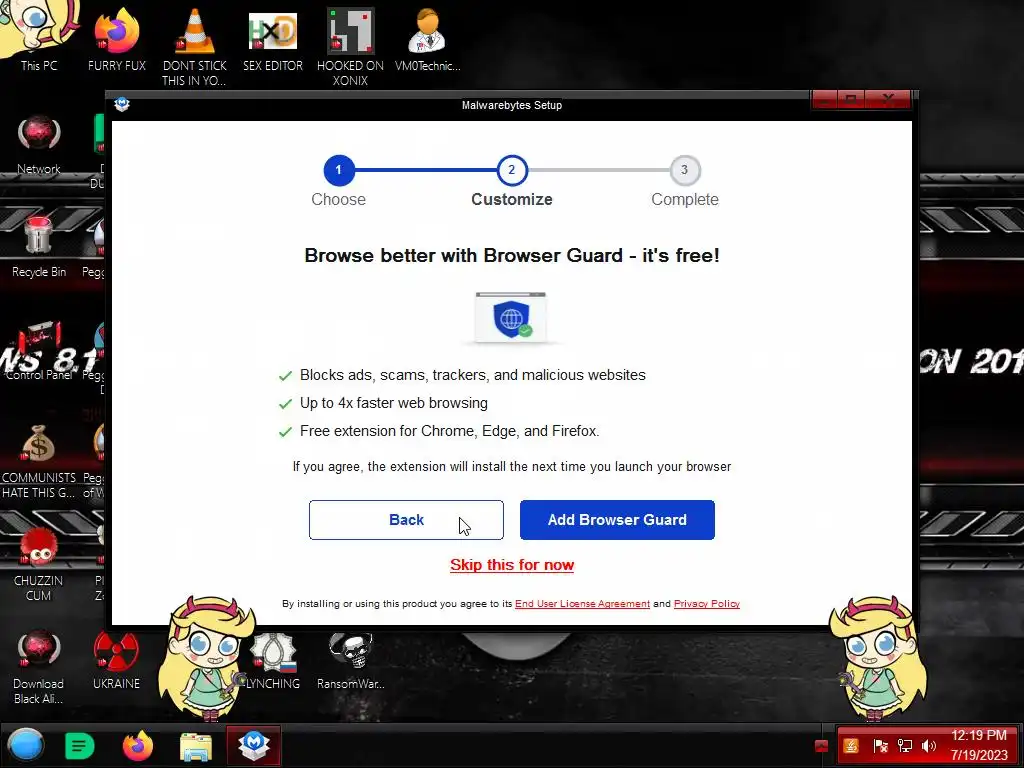Open the red fuzzy Chuzzle desktop icon
The width and height of the screenshot is (1024, 768).
pos(39,563)
